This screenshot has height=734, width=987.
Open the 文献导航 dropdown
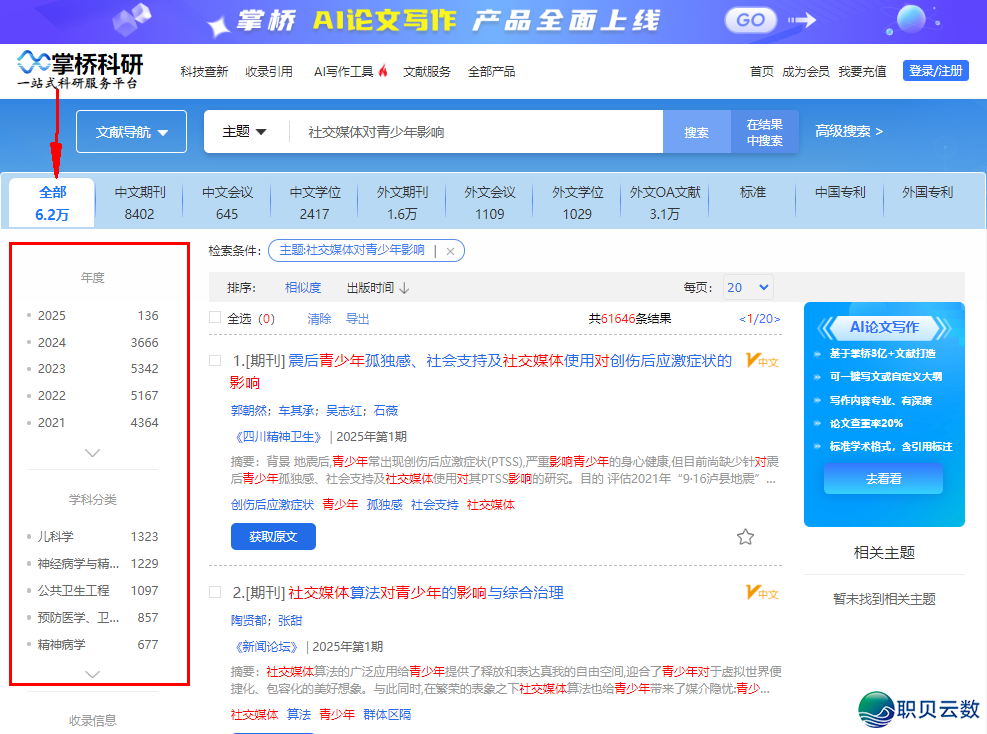click(x=131, y=132)
